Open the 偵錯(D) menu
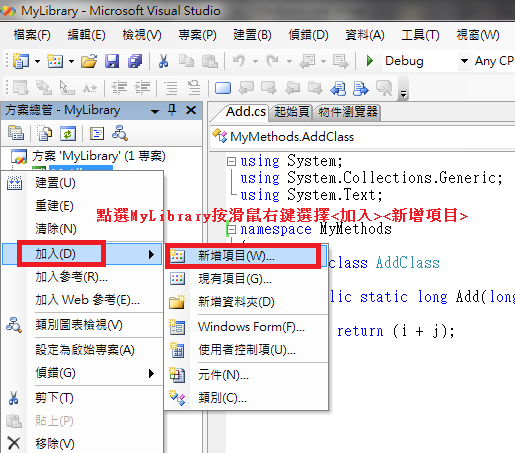 tap(308, 35)
